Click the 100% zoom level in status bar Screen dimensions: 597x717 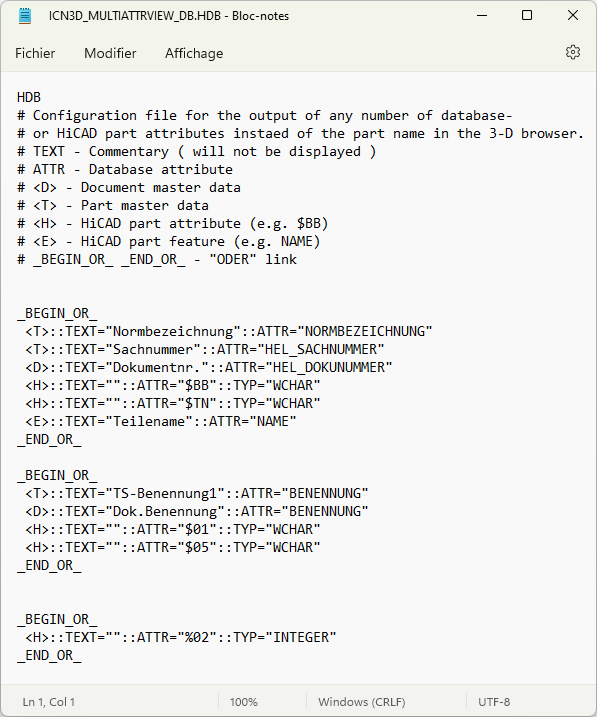244,701
